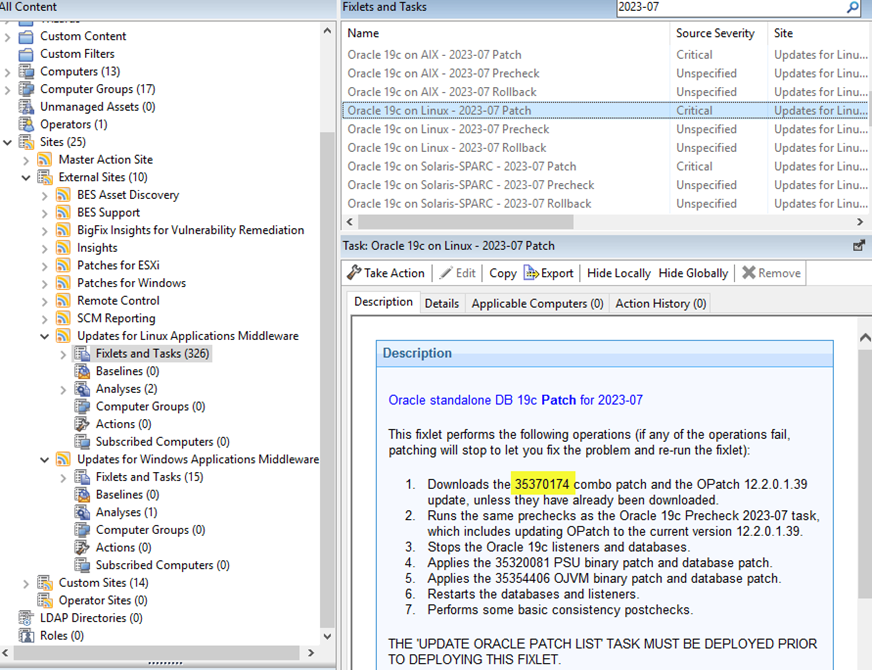This screenshot has height=670, width=872.
Task: Click the BES Asset Discovery feed icon
Action: (63, 195)
